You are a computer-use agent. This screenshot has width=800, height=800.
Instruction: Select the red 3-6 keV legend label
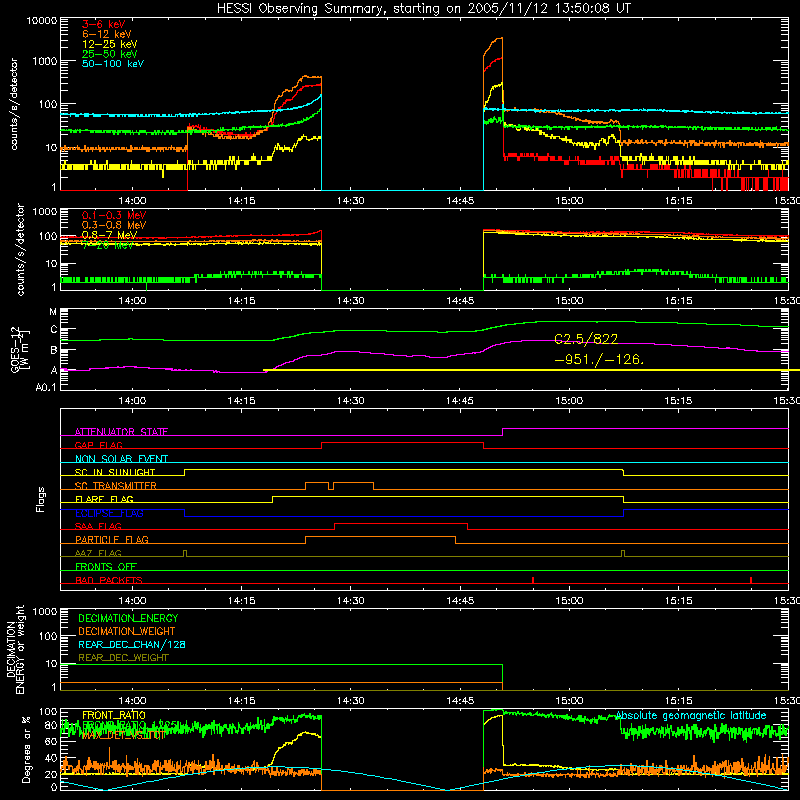104,24
